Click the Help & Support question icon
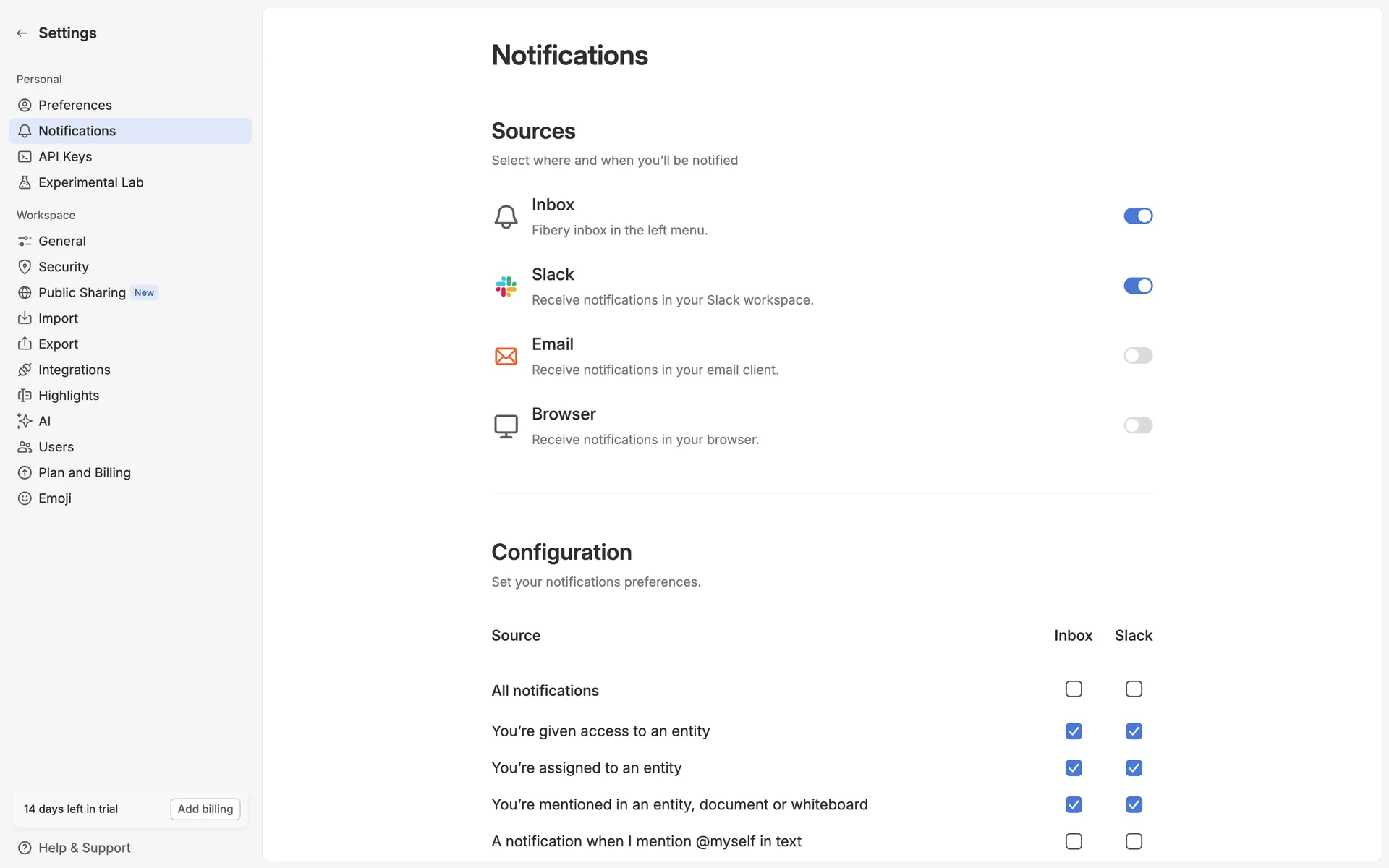The image size is (1389, 868). coord(25,848)
